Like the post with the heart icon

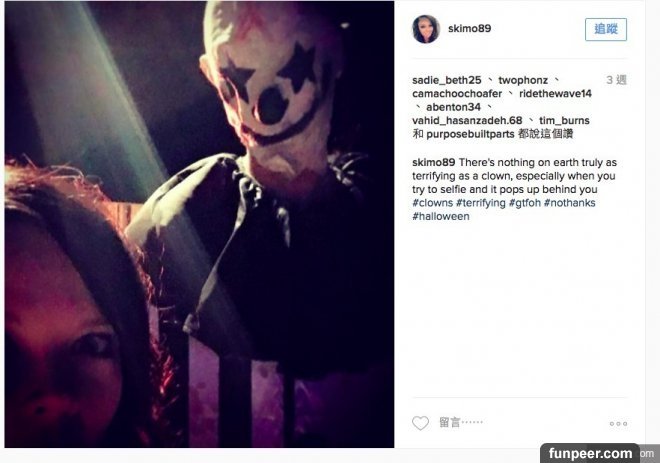click(420, 423)
